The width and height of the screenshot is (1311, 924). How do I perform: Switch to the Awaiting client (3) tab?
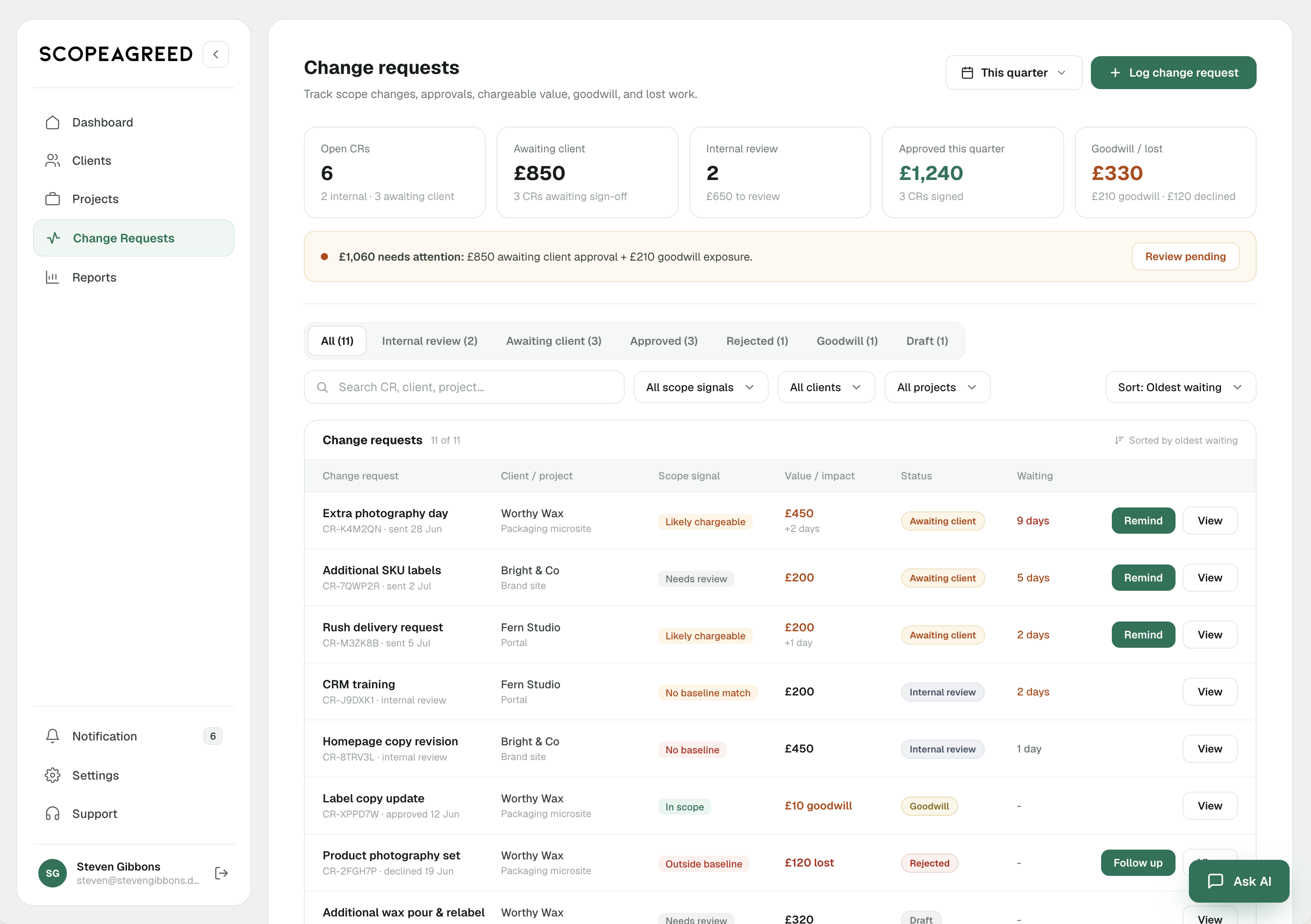click(x=553, y=341)
